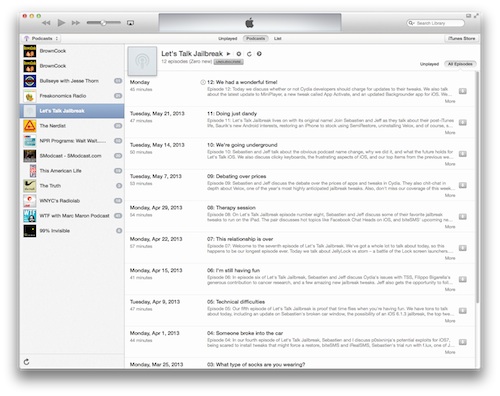Select the Freakonomics Radio podcast
This screenshot has height=396, width=500.
coord(72,96)
